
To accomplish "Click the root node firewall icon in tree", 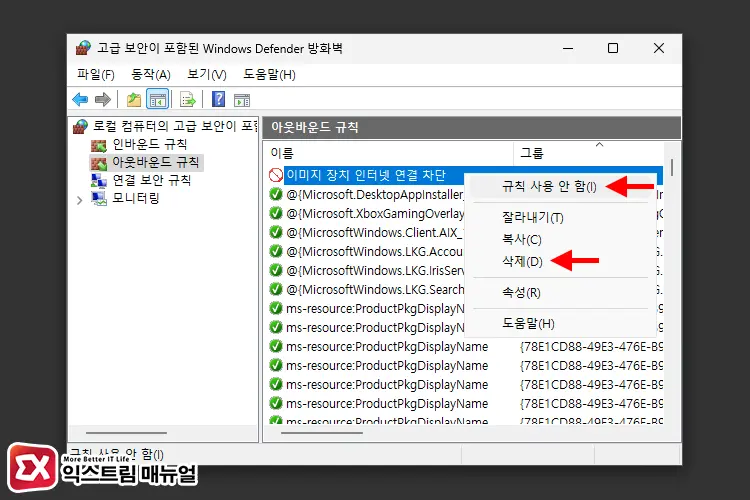I will (80, 127).
